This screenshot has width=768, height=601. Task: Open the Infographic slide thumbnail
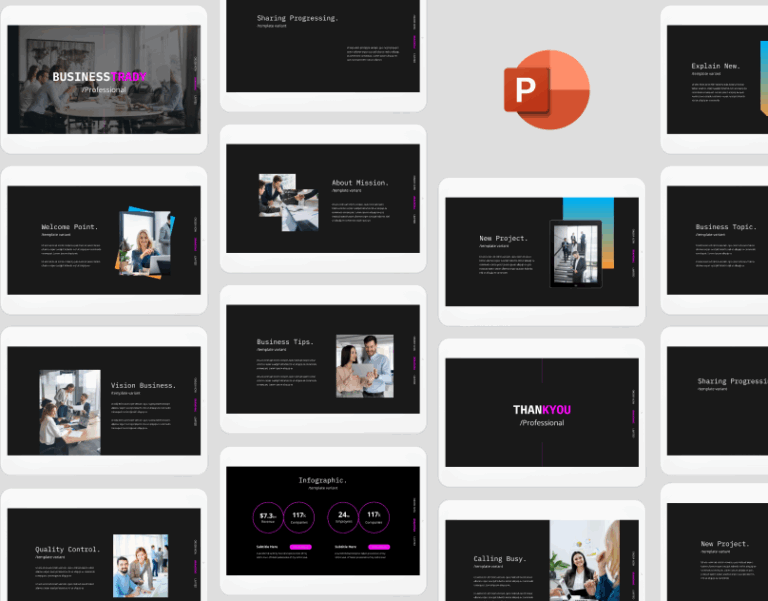(323, 521)
